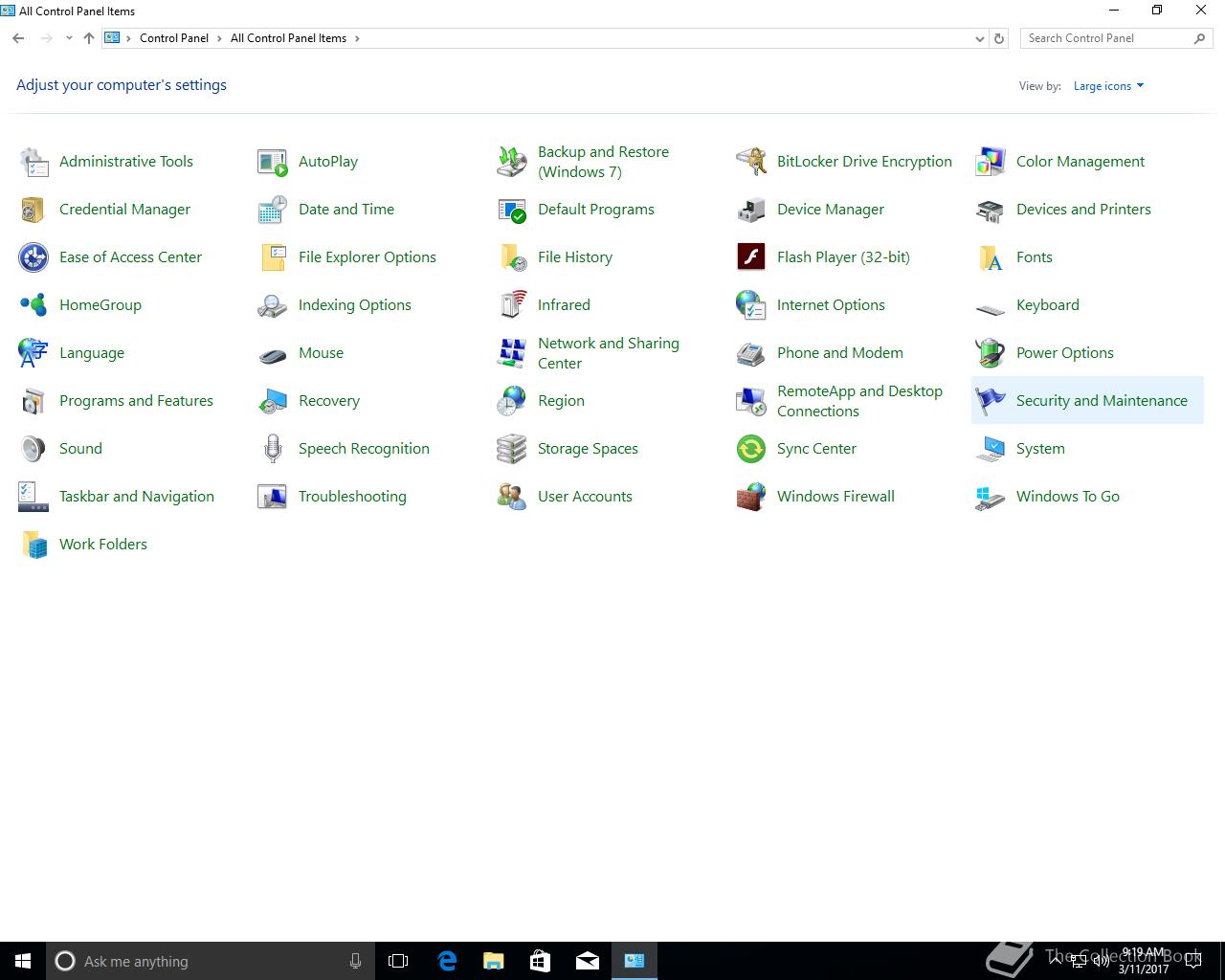Open the Default Programs icon
1225x980 pixels.
[x=512, y=210]
